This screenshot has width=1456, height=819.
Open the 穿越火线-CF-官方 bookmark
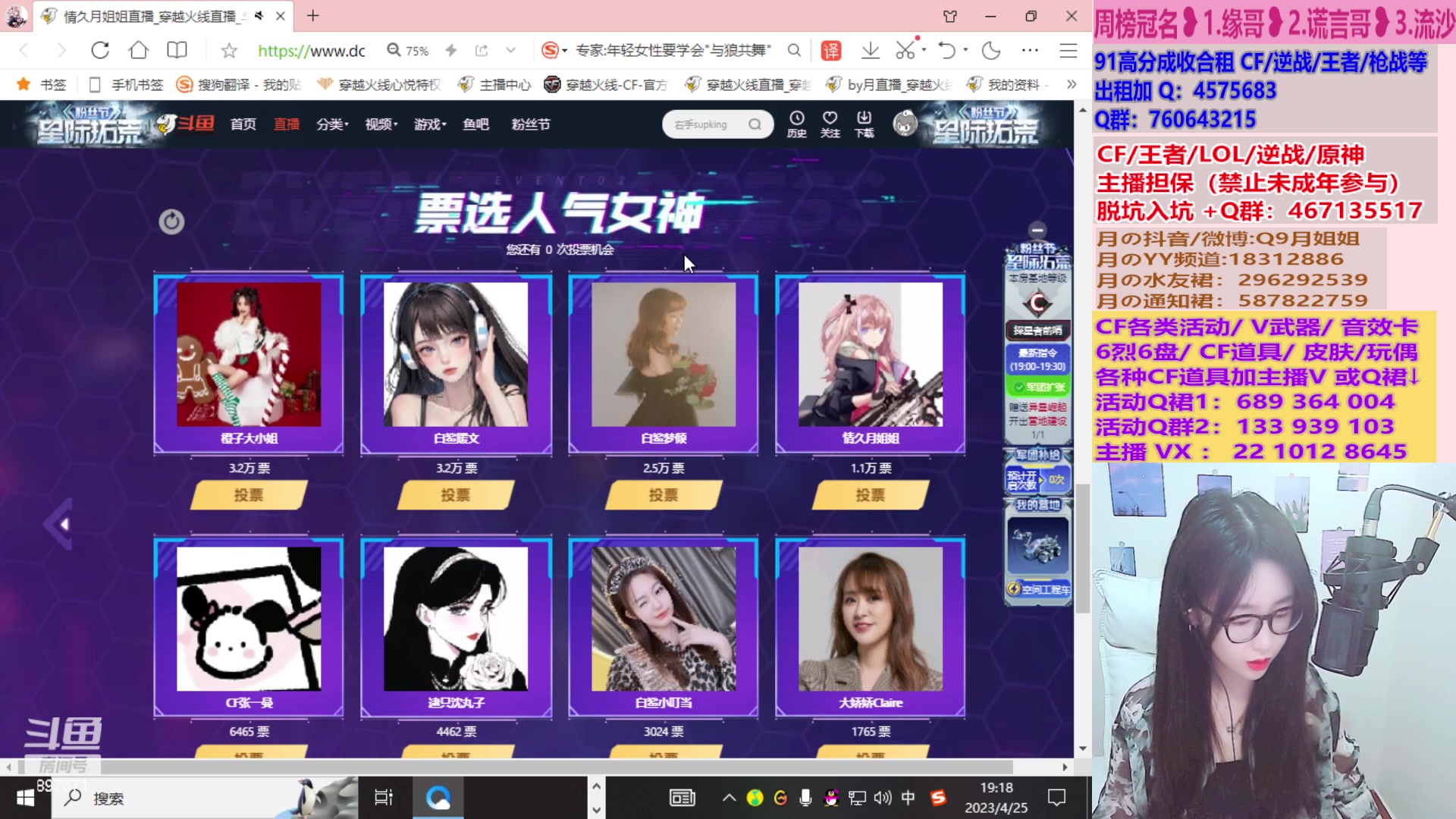pyautogui.click(x=606, y=85)
